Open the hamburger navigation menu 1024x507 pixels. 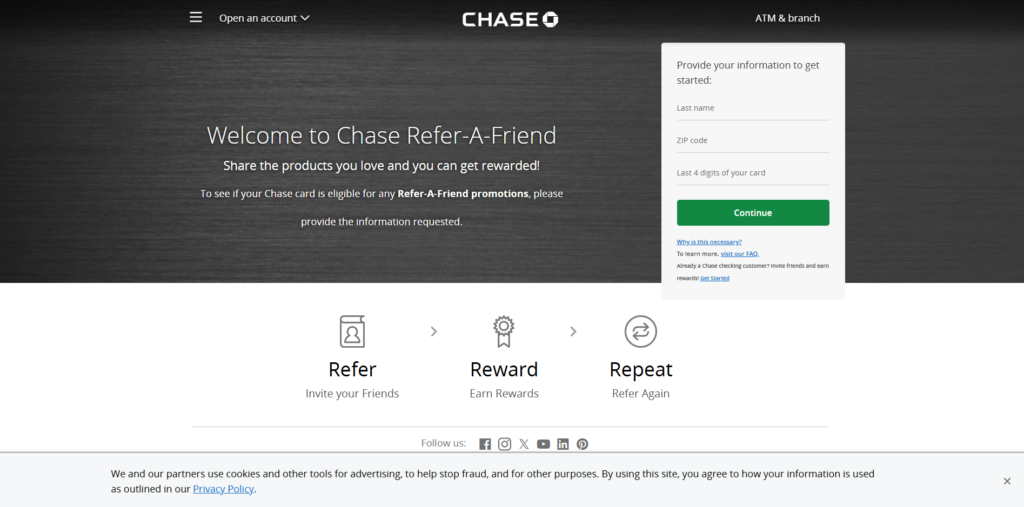point(196,17)
